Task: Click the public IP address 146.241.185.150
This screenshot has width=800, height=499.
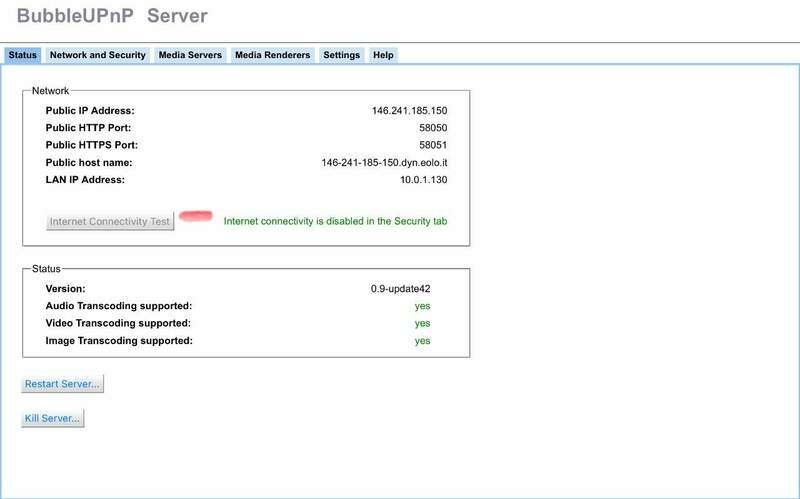Action: (x=408, y=111)
